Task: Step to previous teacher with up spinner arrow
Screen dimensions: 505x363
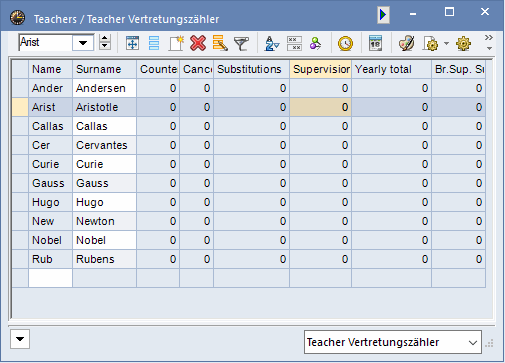Action: (x=105, y=39)
